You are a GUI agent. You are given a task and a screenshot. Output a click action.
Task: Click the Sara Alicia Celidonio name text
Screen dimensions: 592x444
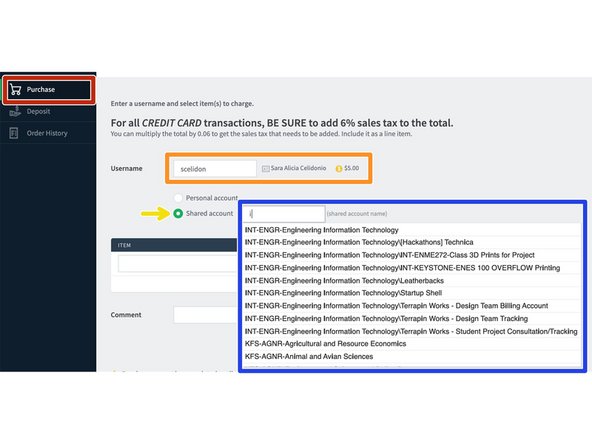pos(298,168)
